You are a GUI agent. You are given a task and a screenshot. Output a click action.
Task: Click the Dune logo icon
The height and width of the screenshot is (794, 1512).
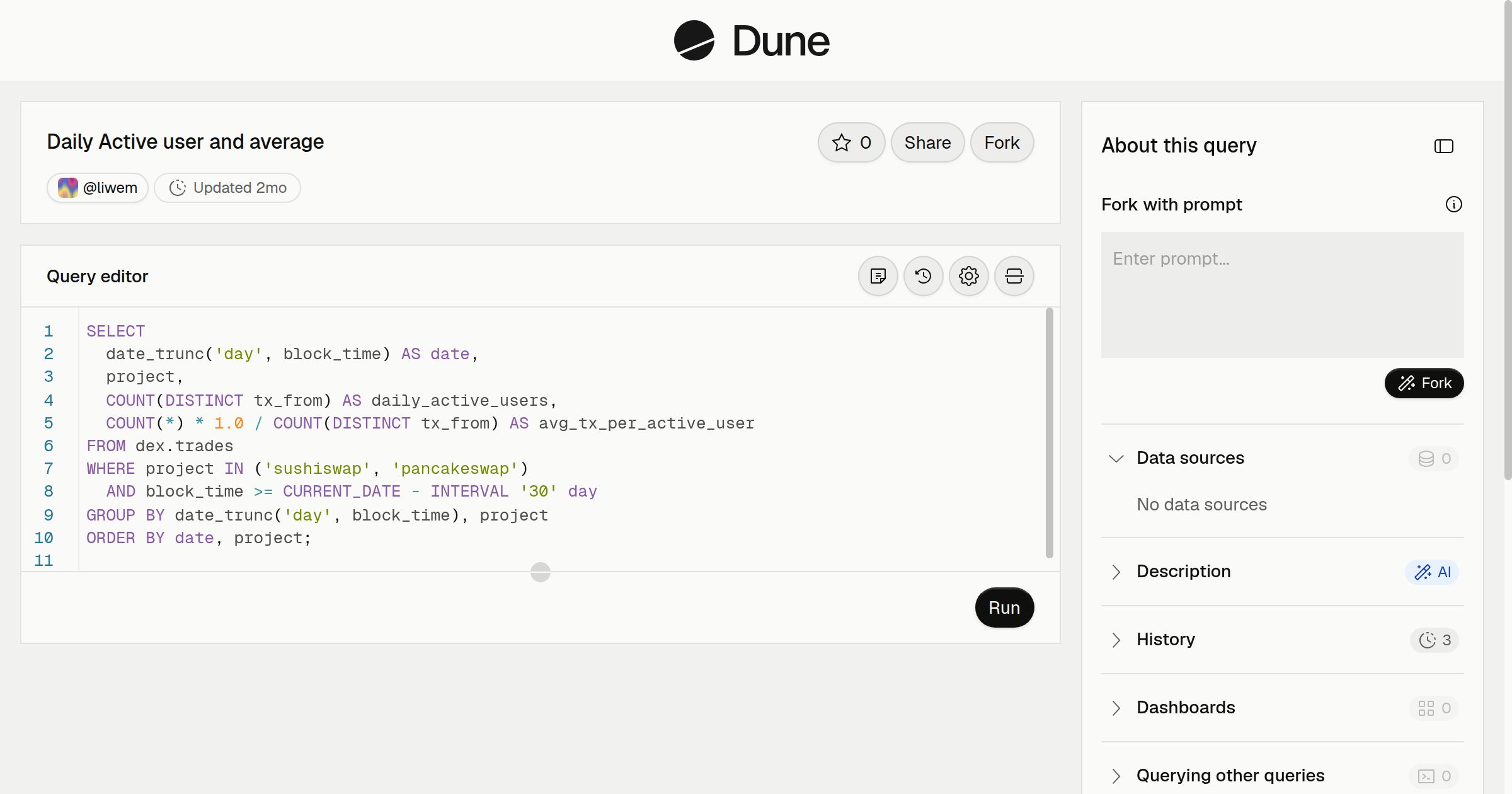click(694, 40)
